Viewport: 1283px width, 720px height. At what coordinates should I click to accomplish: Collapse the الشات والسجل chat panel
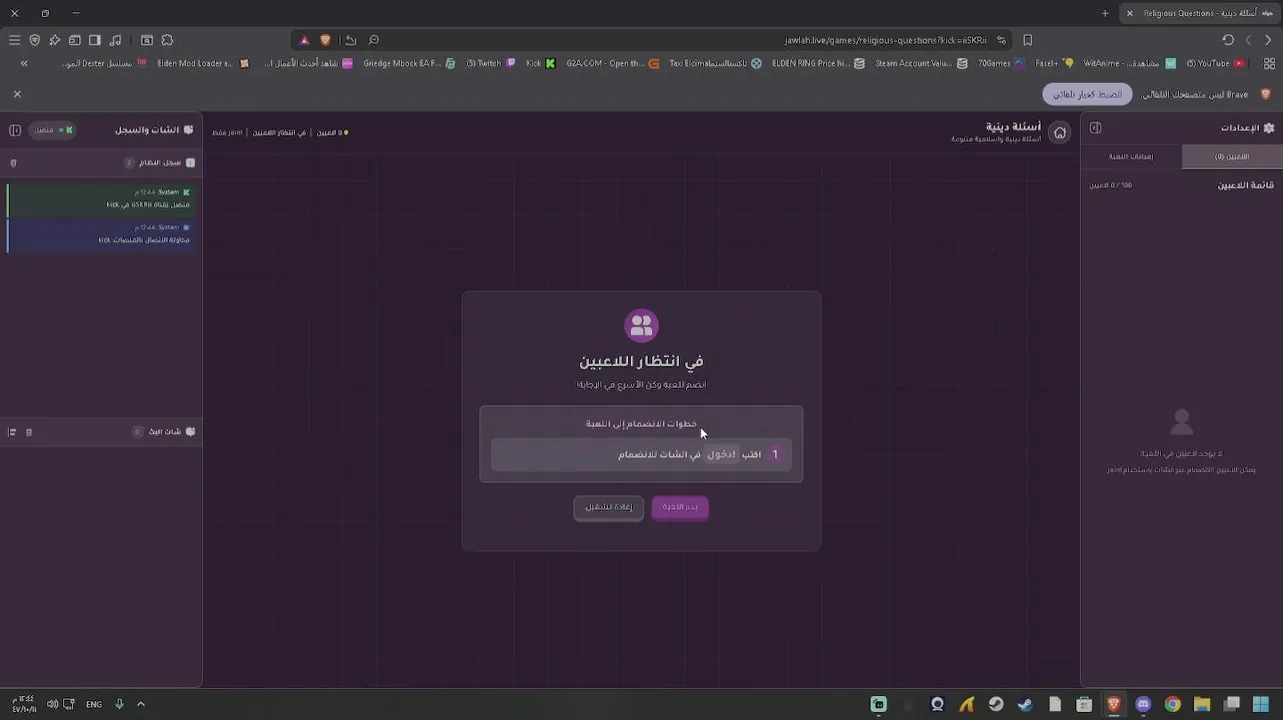pos(15,130)
